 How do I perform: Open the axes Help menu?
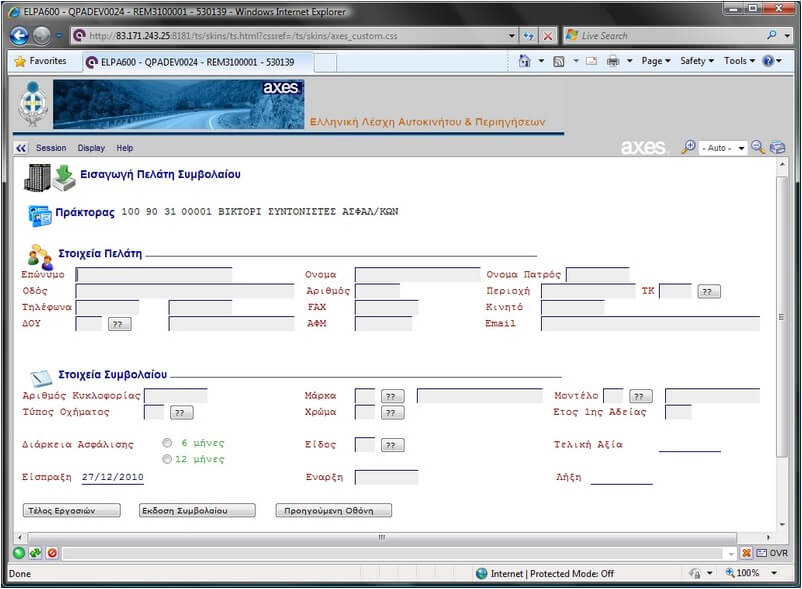(x=124, y=148)
